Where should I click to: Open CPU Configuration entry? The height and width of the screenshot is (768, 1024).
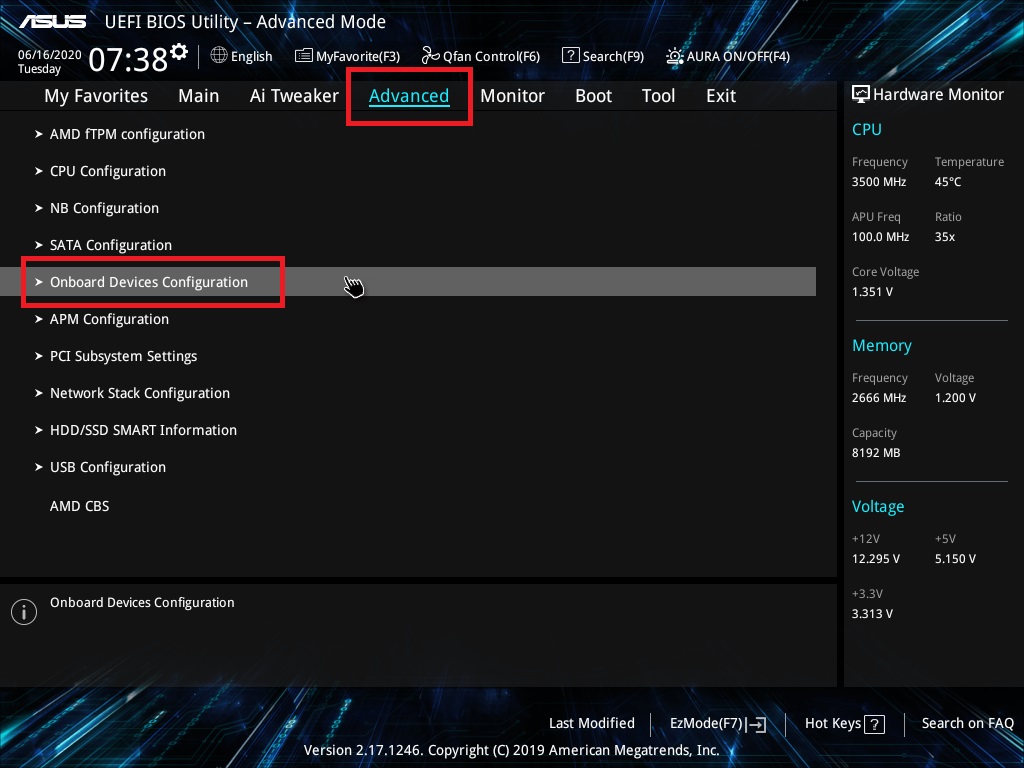click(x=108, y=171)
